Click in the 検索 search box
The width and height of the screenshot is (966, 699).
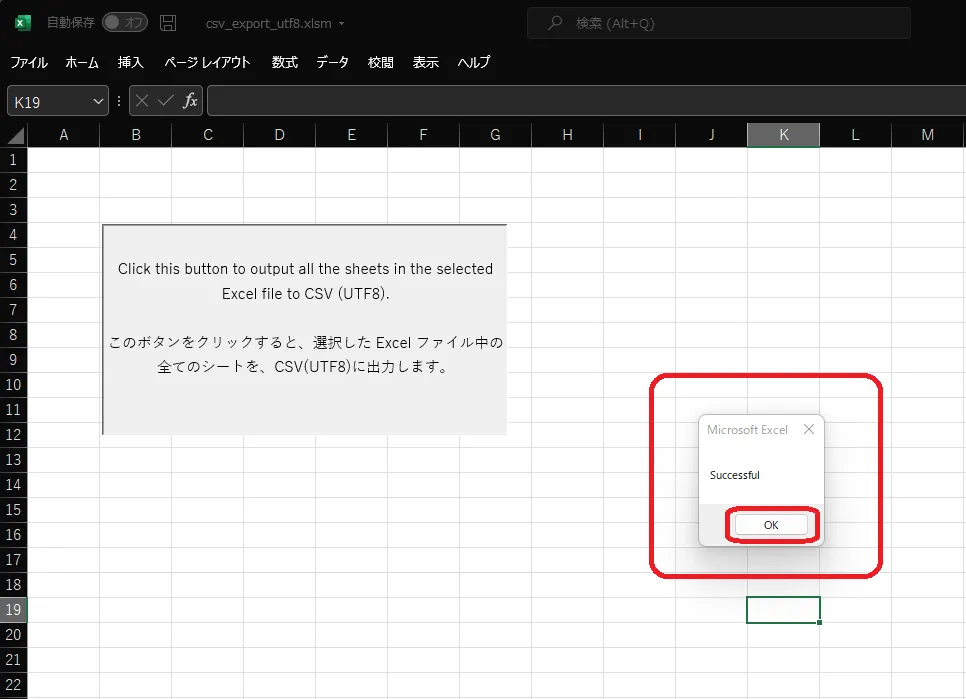[718, 23]
